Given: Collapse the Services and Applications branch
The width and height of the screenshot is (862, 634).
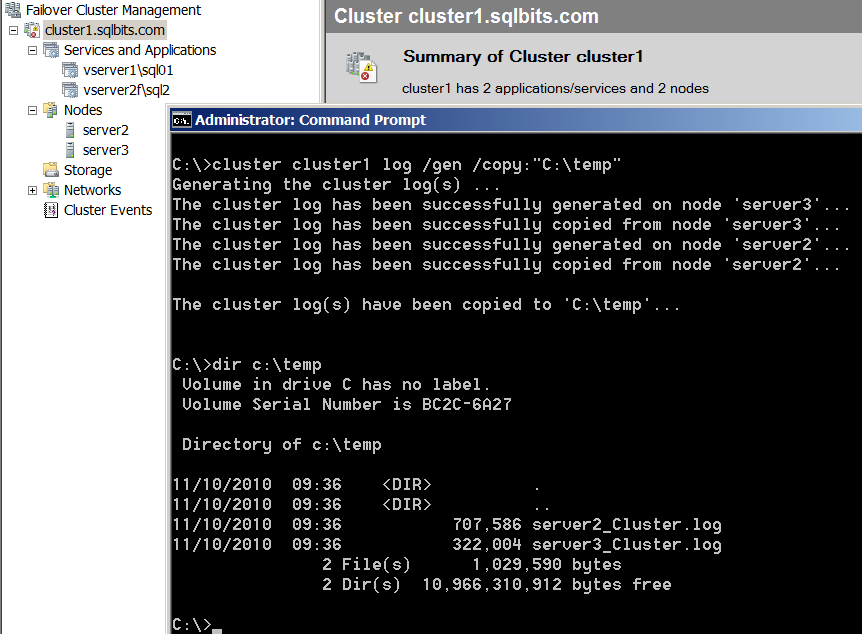Looking at the screenshot, I should click(31, 50).
